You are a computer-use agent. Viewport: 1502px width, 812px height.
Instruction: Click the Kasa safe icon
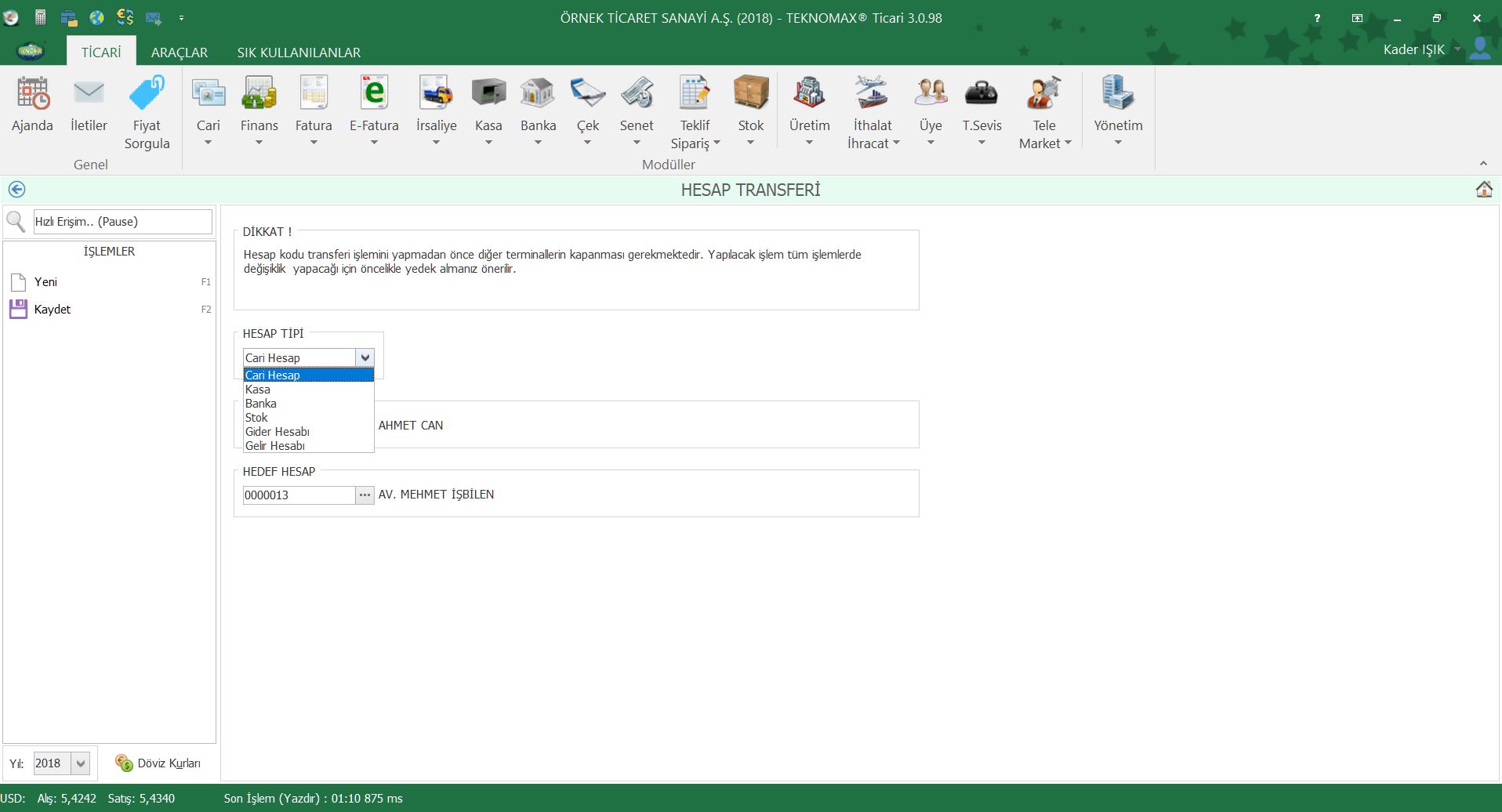coord(488,94)
